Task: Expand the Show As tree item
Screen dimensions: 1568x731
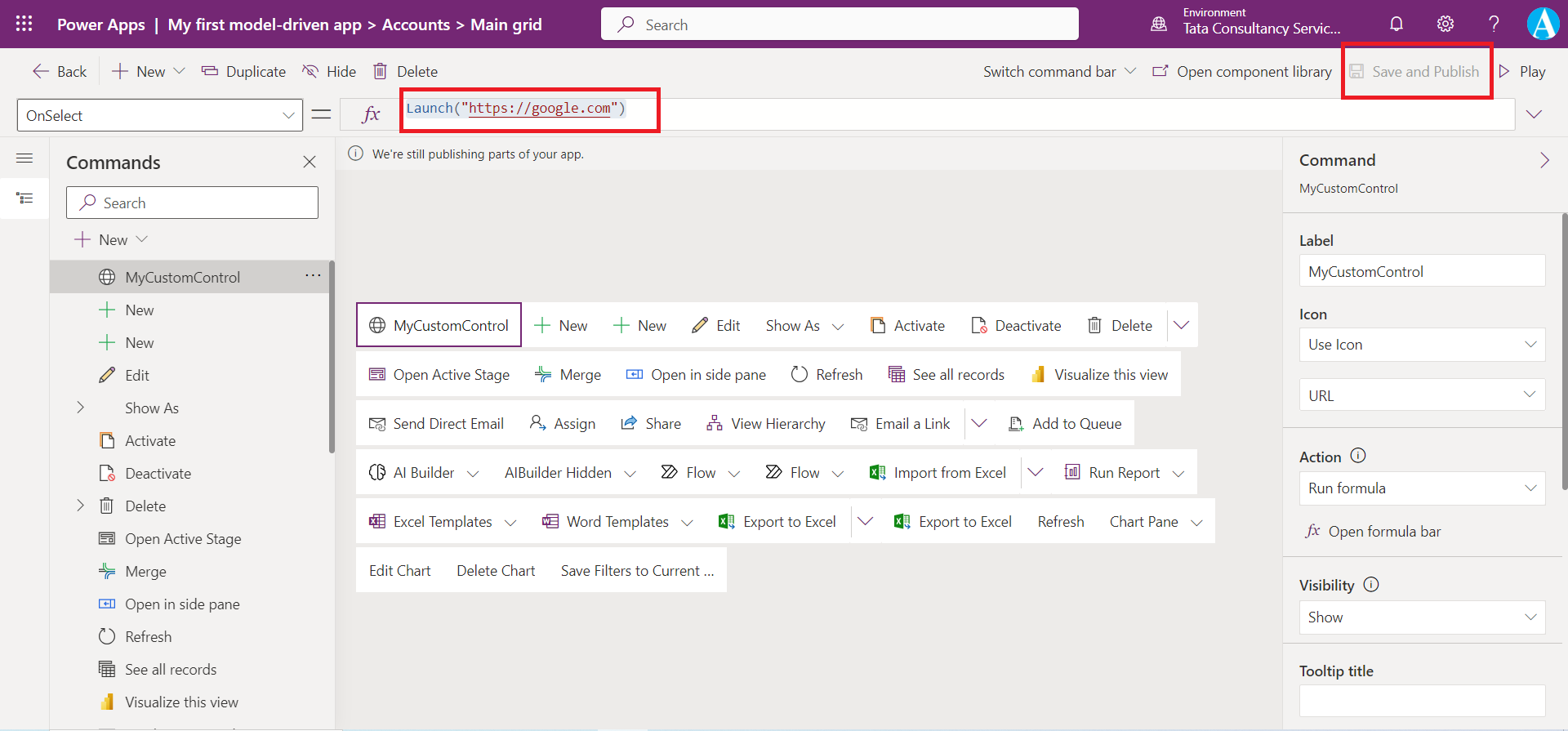Action: (x=80, y=408)
